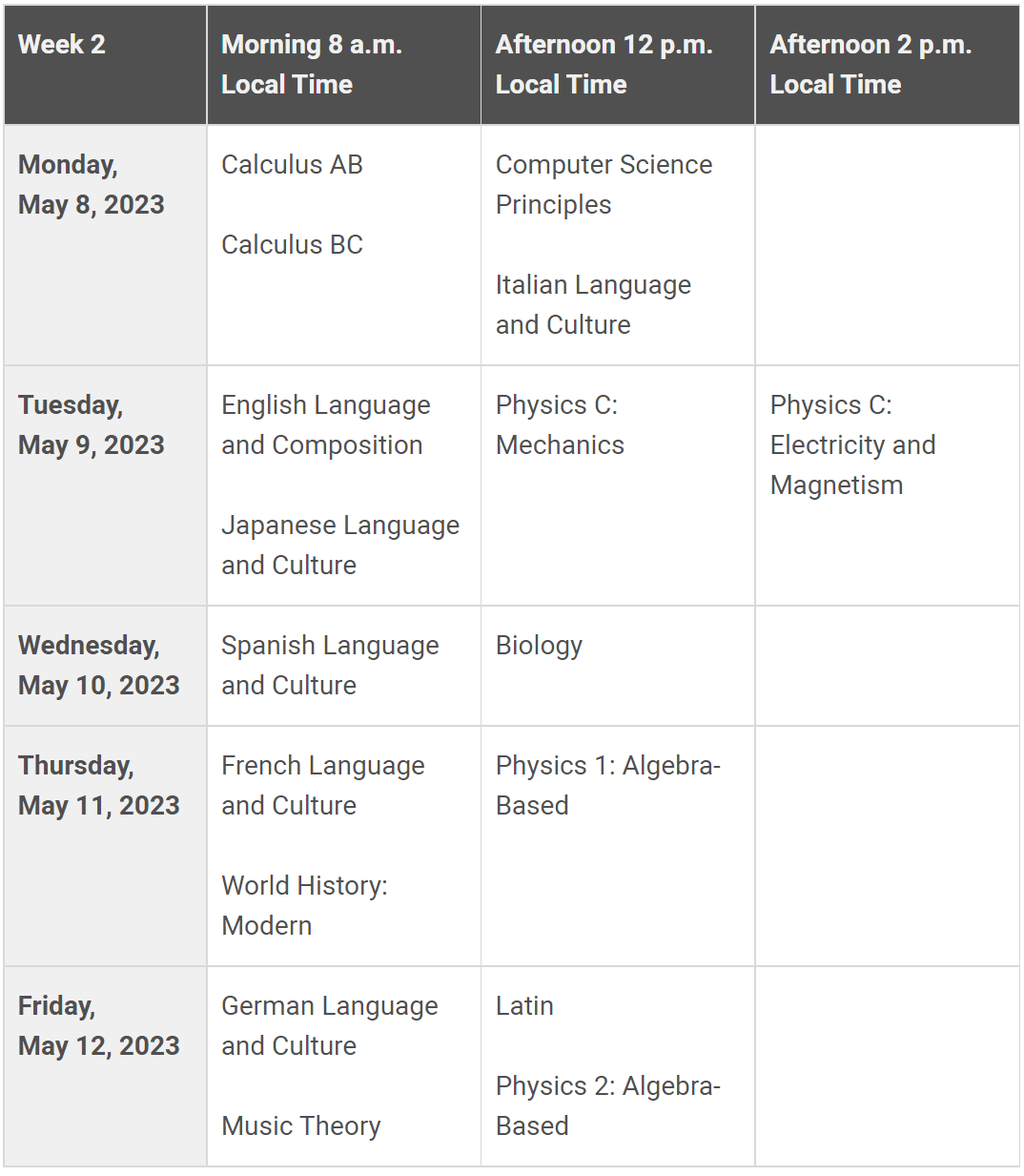Select Spanish Language and Culture entry
Image resolution: width=1024 pixels, height=1176 pixels.
[330, 666]
